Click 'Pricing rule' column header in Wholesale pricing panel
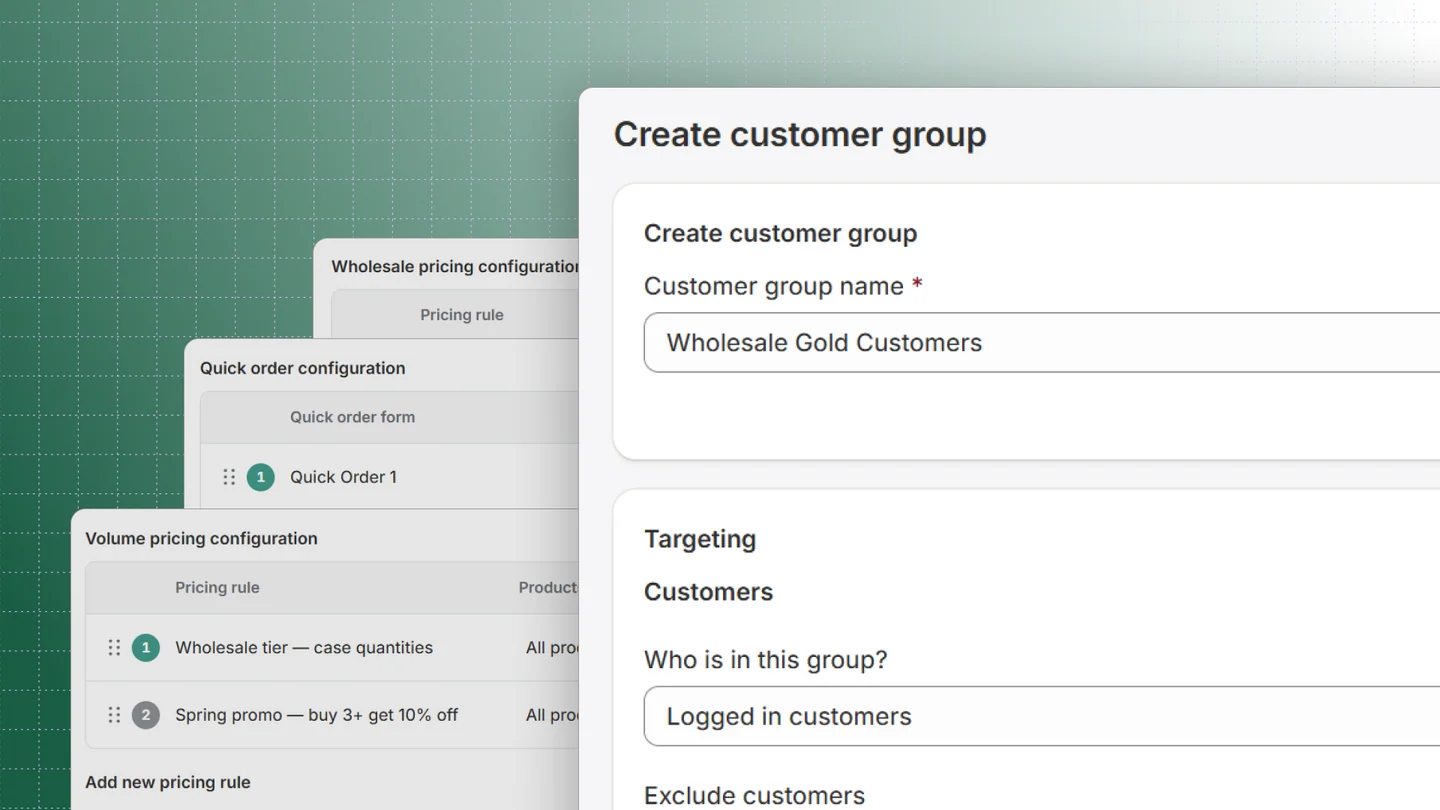Screen dimensions: 1440x810 pyautogui.click(x=461, y=315)
